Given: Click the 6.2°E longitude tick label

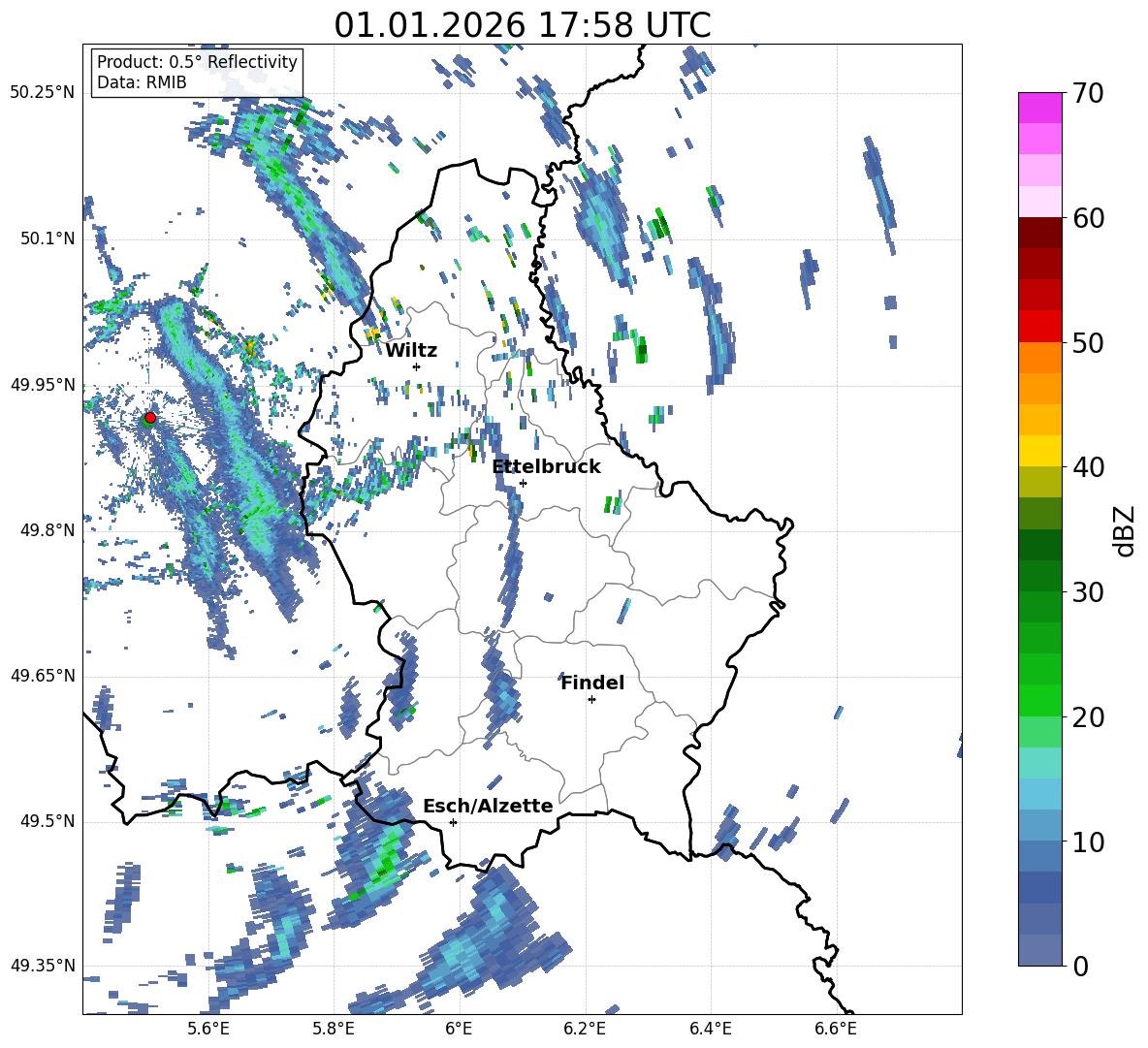Looking at the screenshot, I should [585, 1029].
